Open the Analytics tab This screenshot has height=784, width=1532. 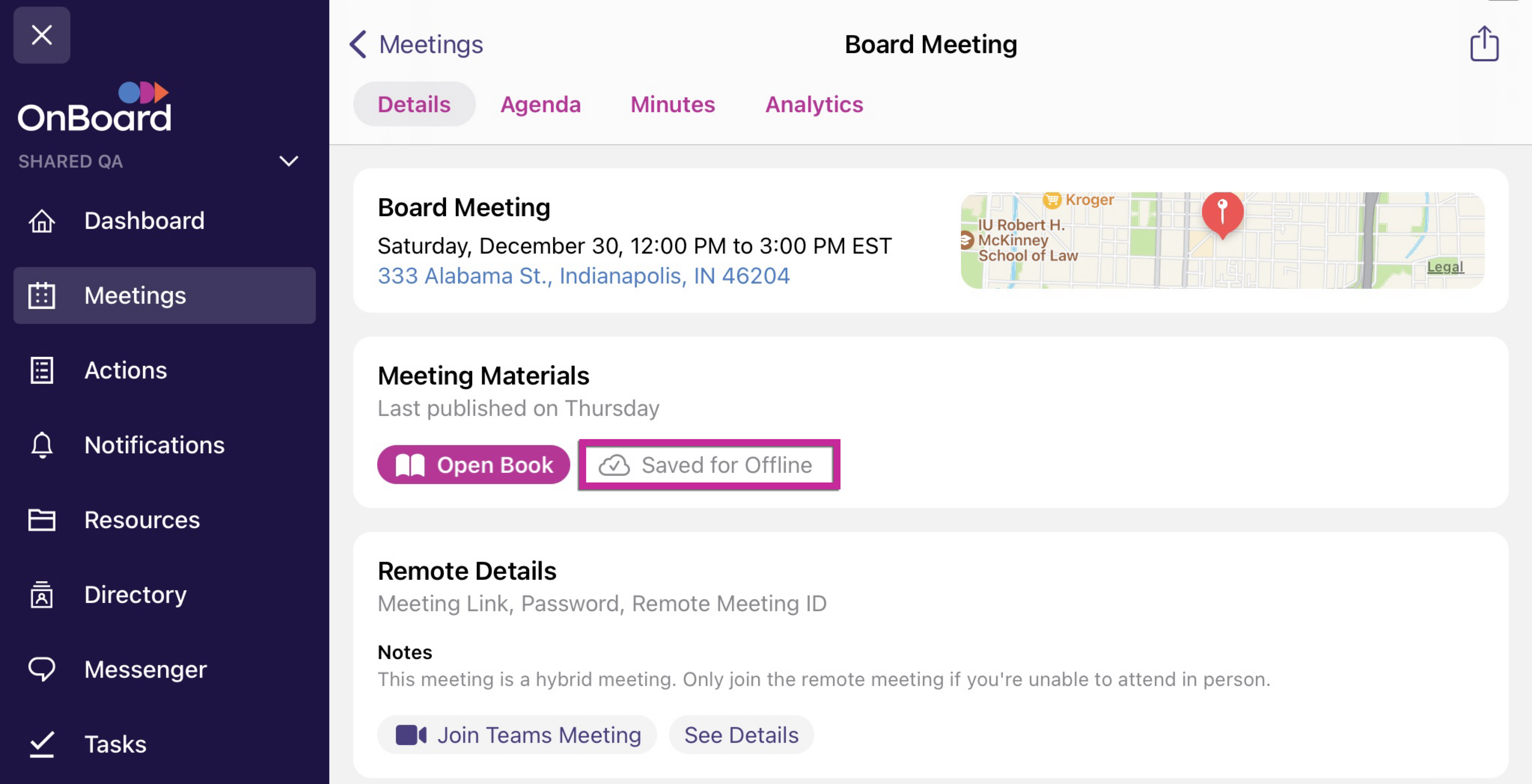814,105
